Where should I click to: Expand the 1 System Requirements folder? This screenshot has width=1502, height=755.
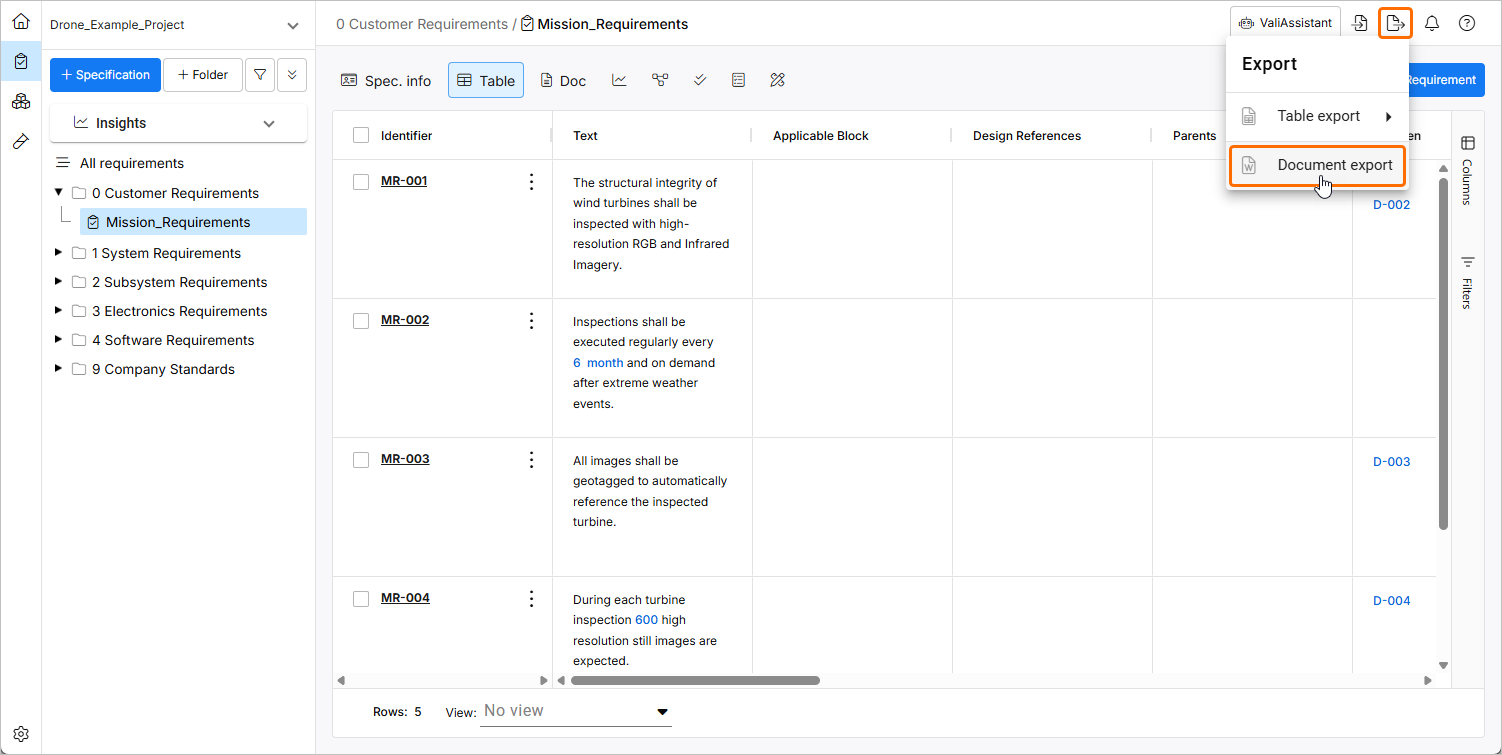[59, 253]
